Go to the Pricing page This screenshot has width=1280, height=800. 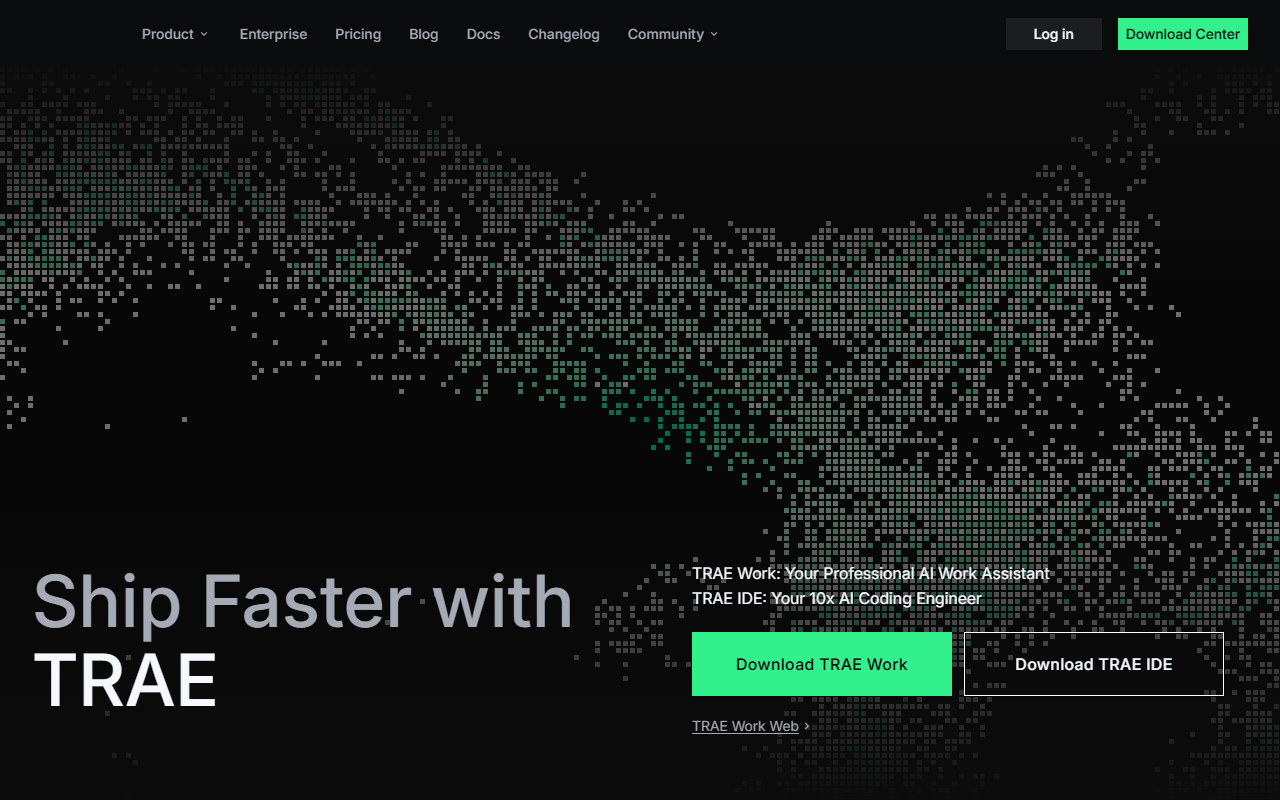(x=358, y=34)
